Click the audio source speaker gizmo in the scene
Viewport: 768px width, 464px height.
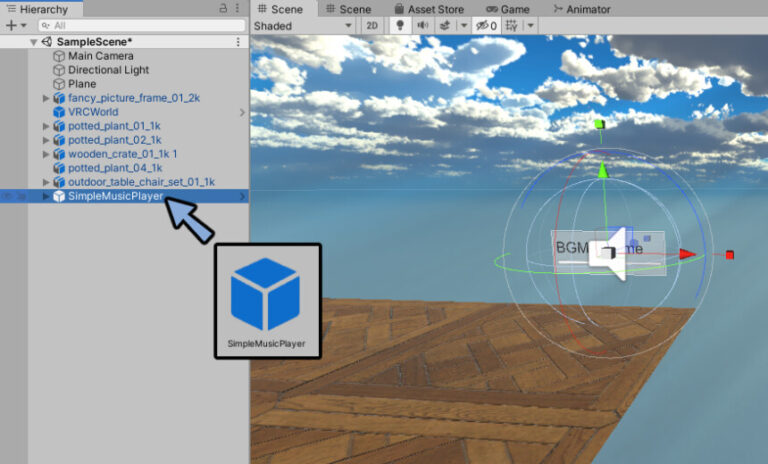[x=610, y=255]
